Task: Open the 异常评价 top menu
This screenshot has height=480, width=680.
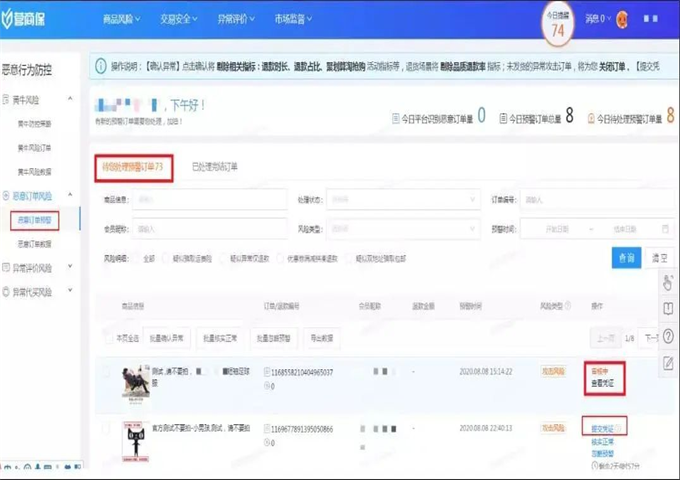Action: click(x=236, y=19)
